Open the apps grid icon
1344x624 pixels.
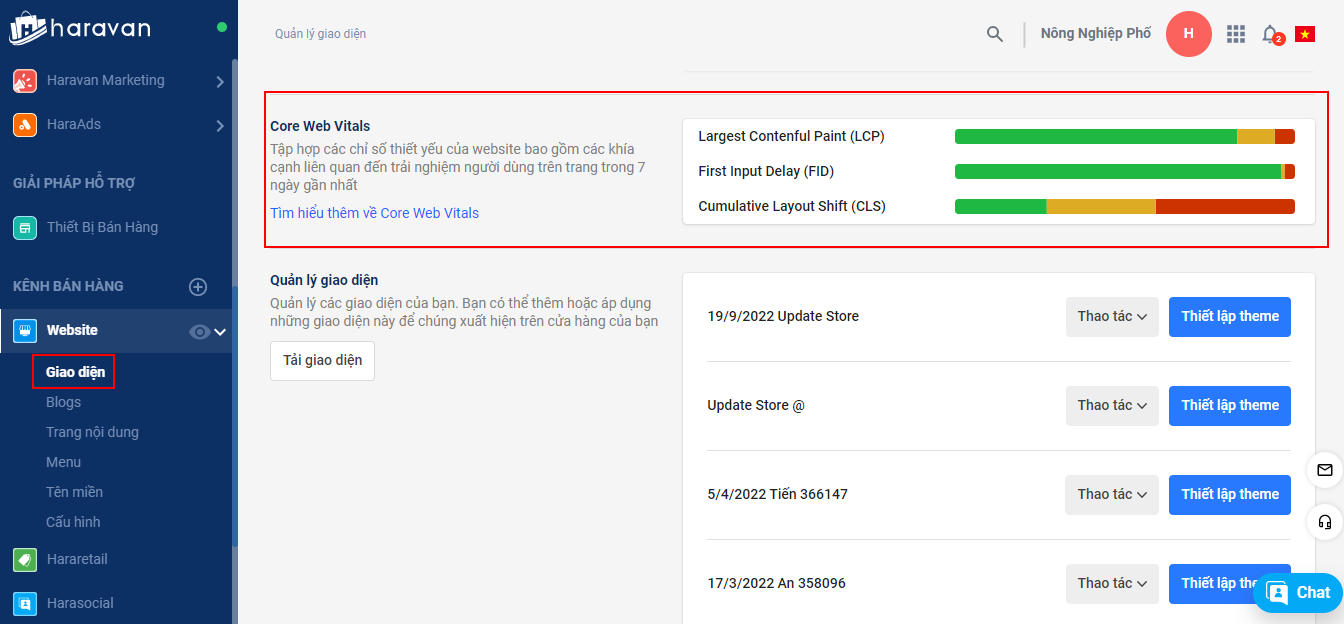click(x=1236, y=34)
